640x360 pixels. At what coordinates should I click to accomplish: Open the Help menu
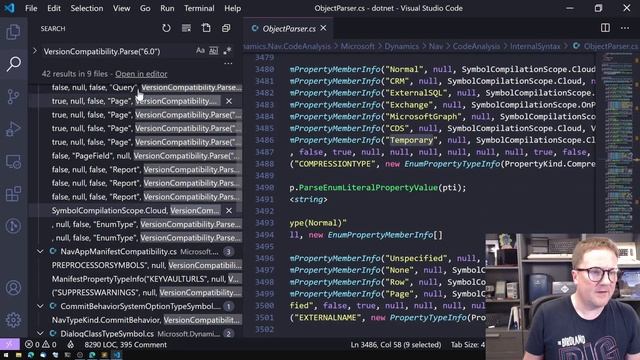233,8
